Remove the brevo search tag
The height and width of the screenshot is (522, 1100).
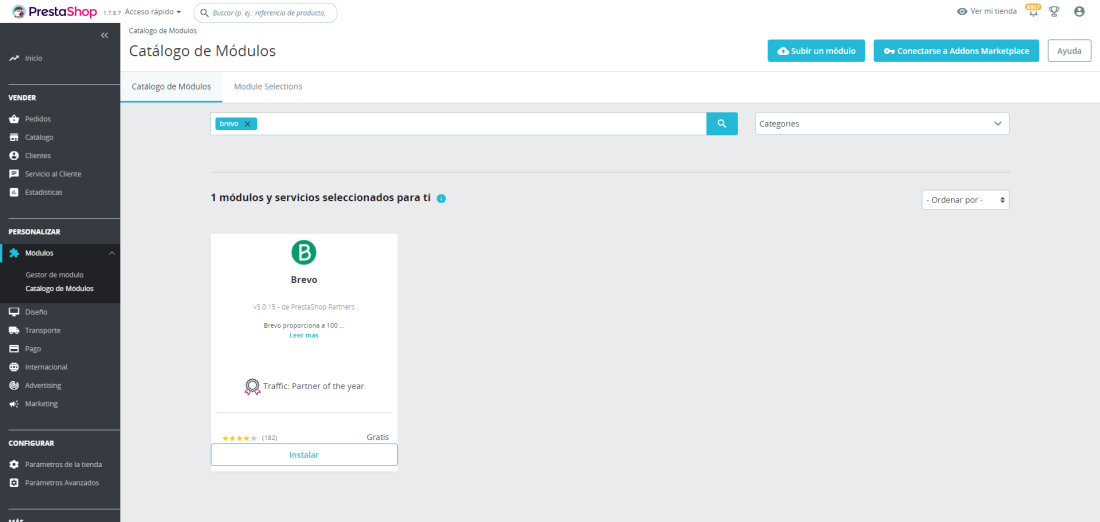click(x=247, y=124)
